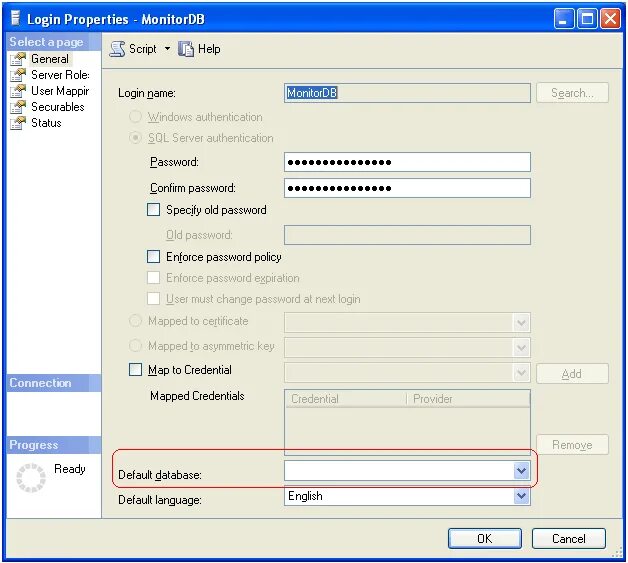628x563 pixels.
Task: Click the User Mapping page icon
Action: click(x=18, y=91)
